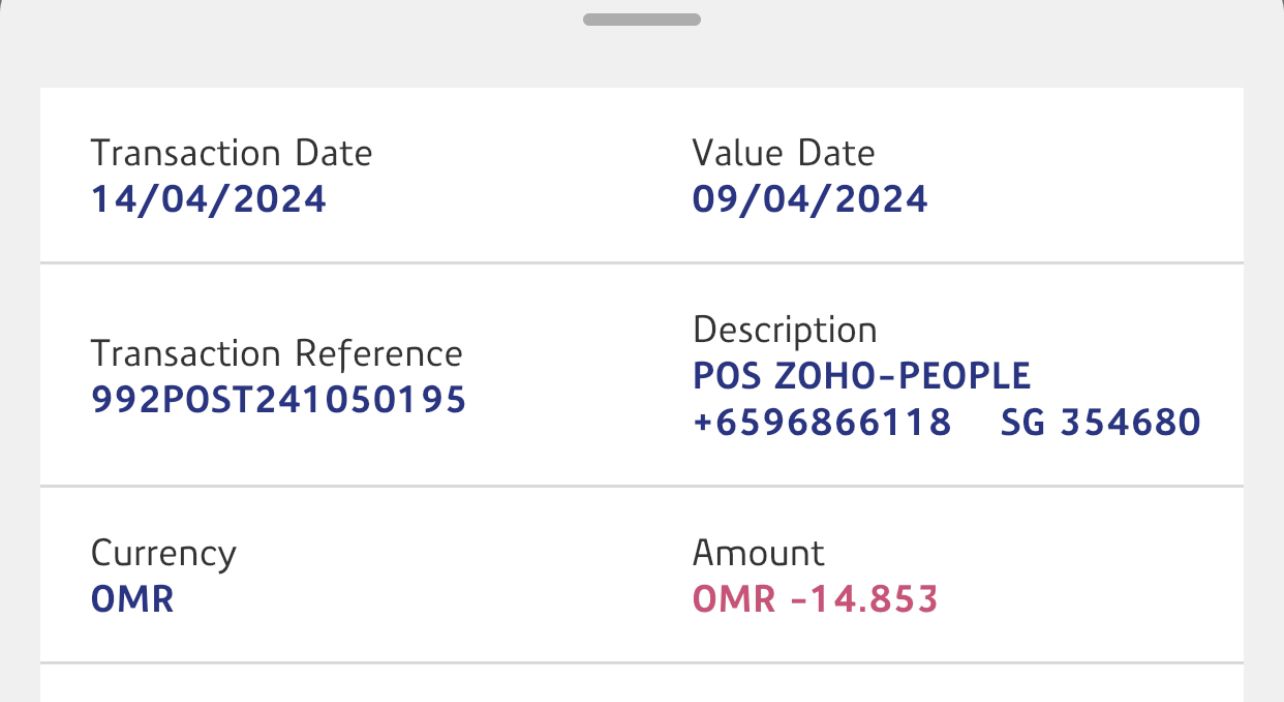Click the divider below the Description row
Viewport: 1284px width, 702px height.
pos(641,487)
